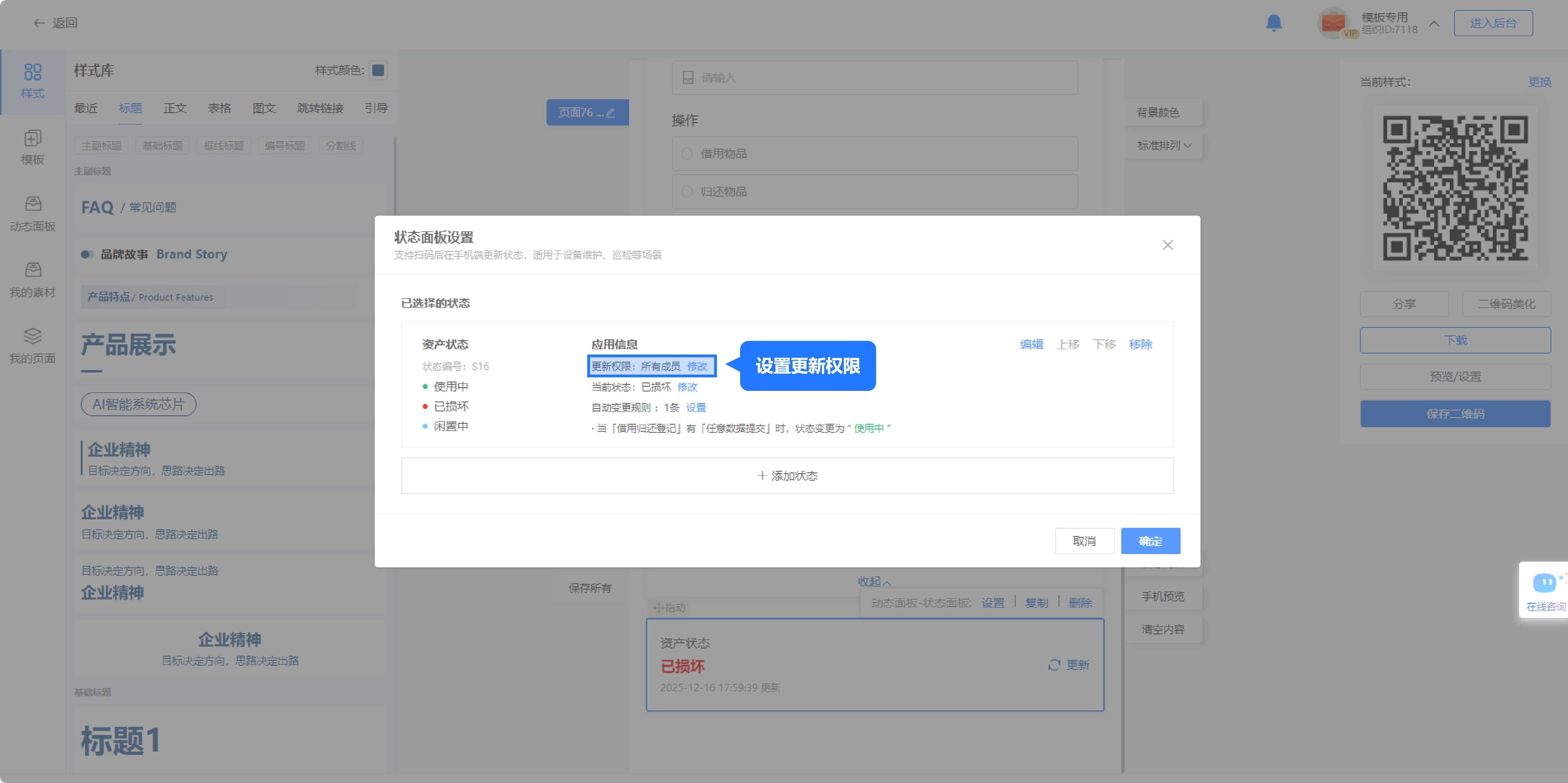Open the 我的页面 layers icon
Screen dimensions: 1568x783
tap(33, 336)
